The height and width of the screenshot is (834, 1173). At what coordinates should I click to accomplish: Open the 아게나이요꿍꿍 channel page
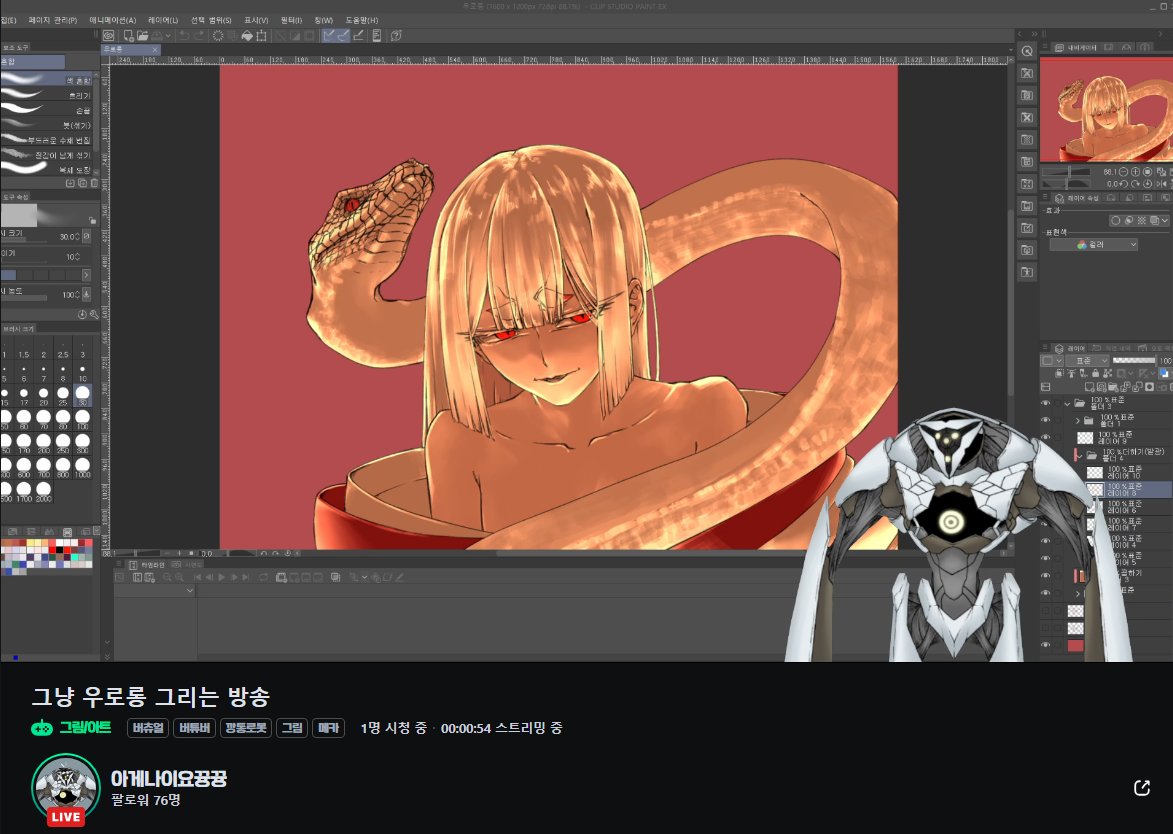click(168, 779)
